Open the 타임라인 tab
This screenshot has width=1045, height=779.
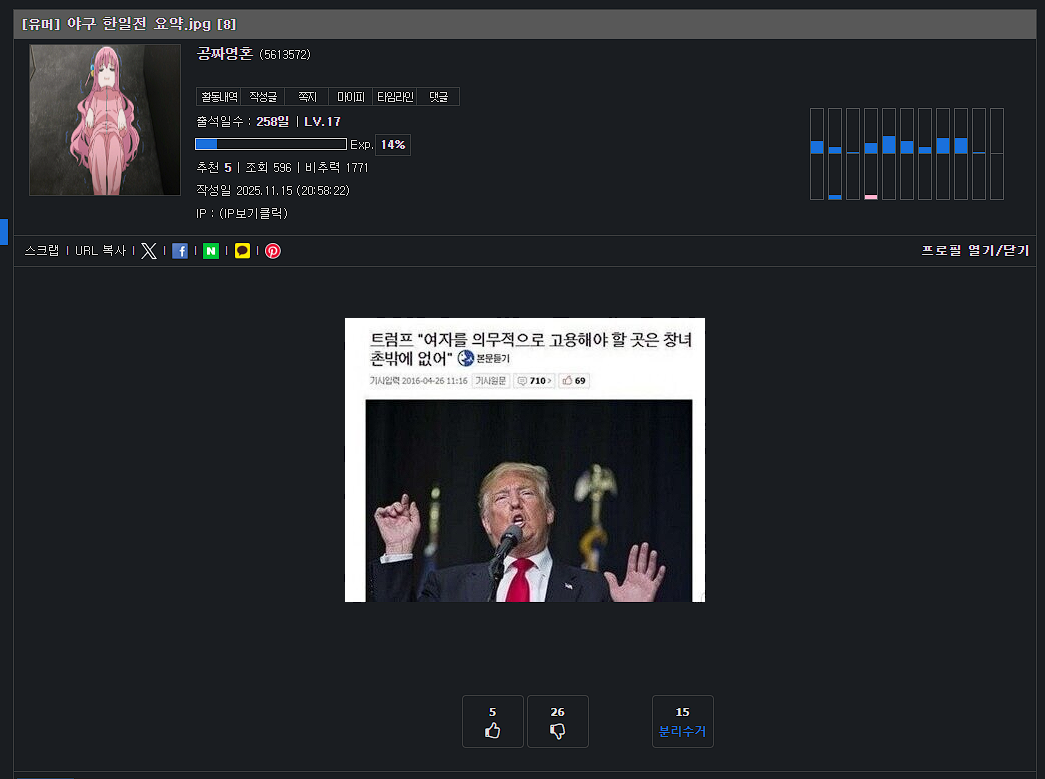tap(394, 97)
